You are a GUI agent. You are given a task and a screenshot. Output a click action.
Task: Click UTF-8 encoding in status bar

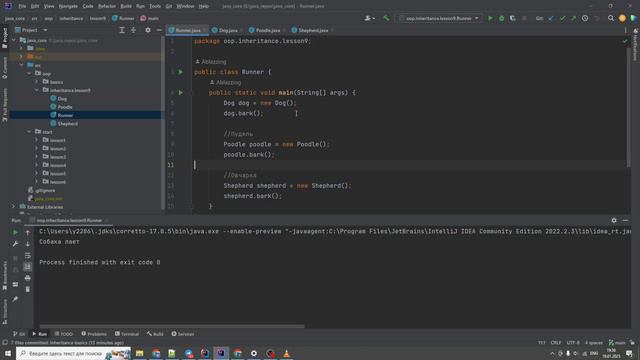tap(573, 342)
